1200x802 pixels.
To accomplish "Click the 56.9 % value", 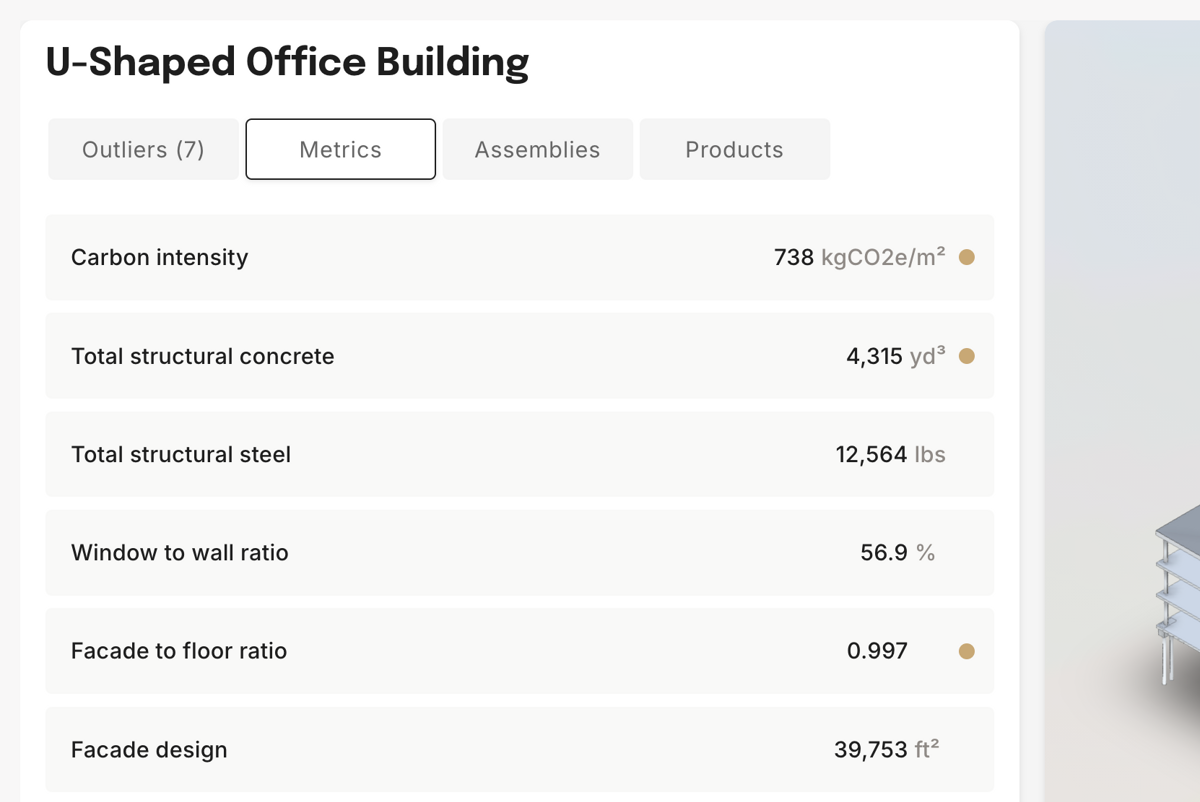I will click(897, 552).
